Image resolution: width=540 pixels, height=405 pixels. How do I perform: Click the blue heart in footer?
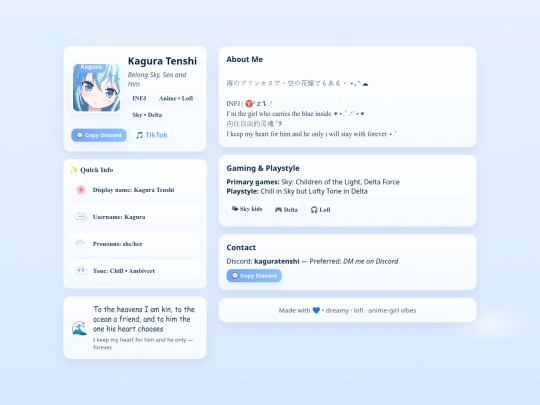coord(316,310)
